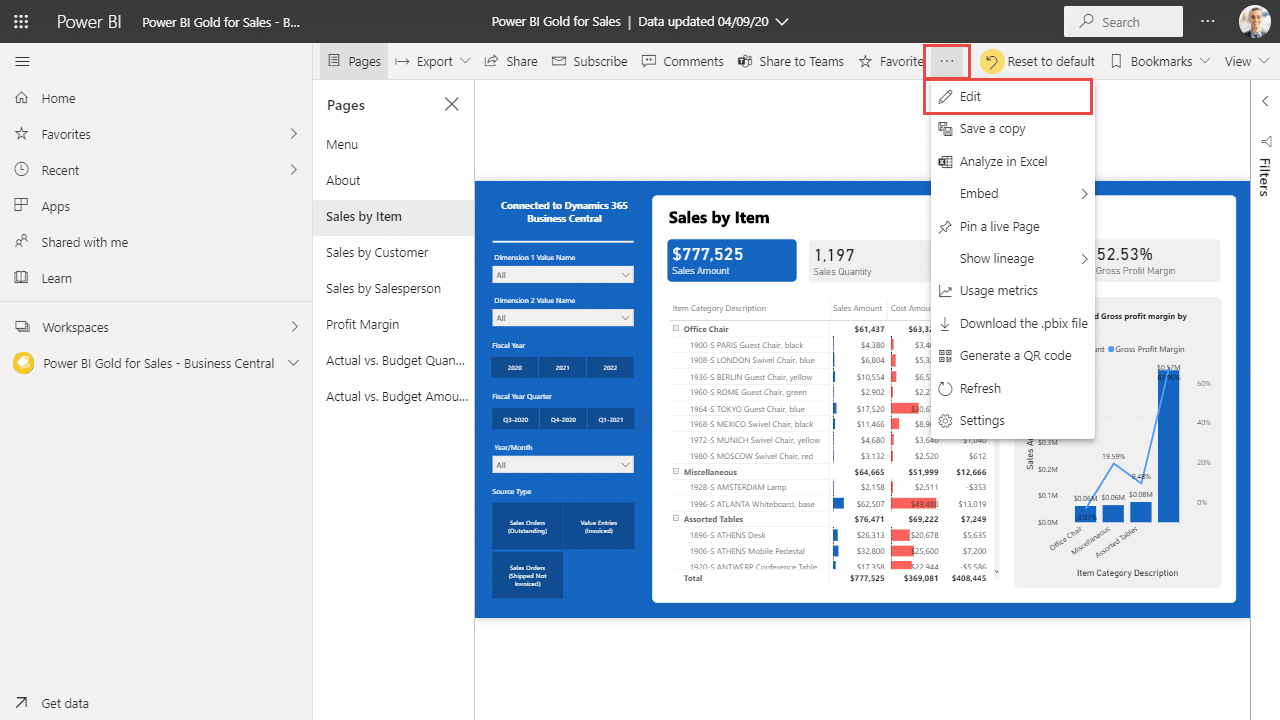The height and width of the screenshot is (720, 1280).
Task: Choose Refresh from menu
Action: [1013, 388]
